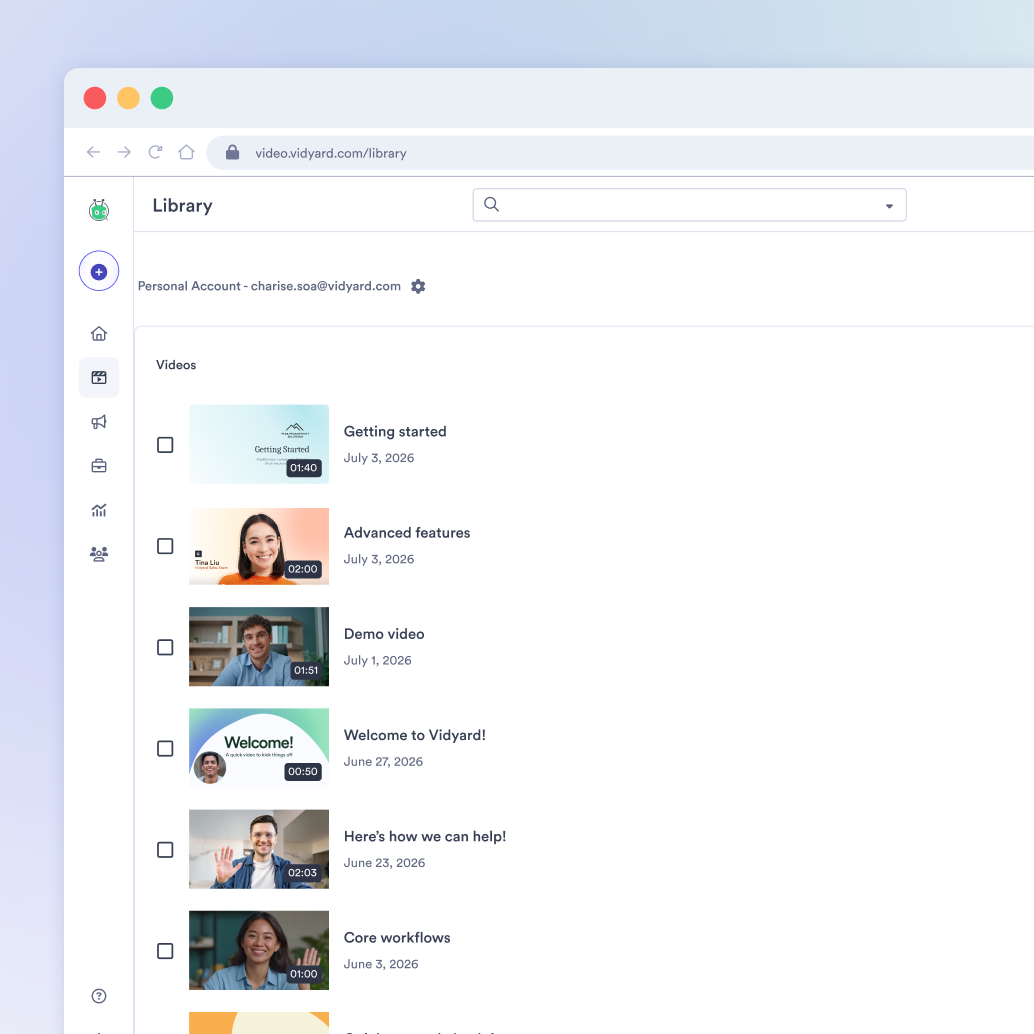Open account settings gear icon

(x=418, y=286)
